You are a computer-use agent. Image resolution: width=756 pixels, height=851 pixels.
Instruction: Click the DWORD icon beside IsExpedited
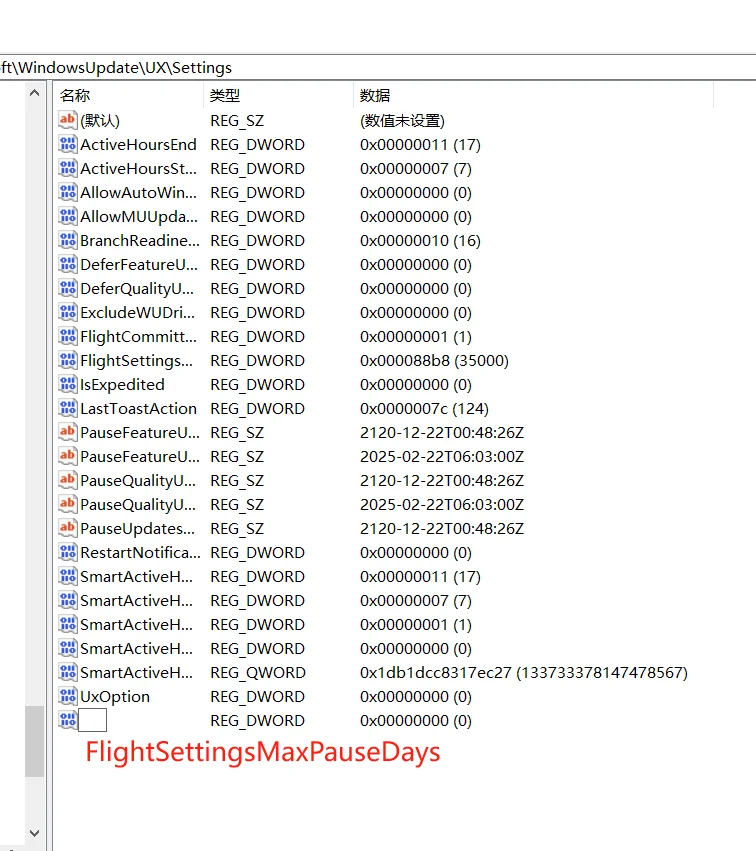pos(67,384)
